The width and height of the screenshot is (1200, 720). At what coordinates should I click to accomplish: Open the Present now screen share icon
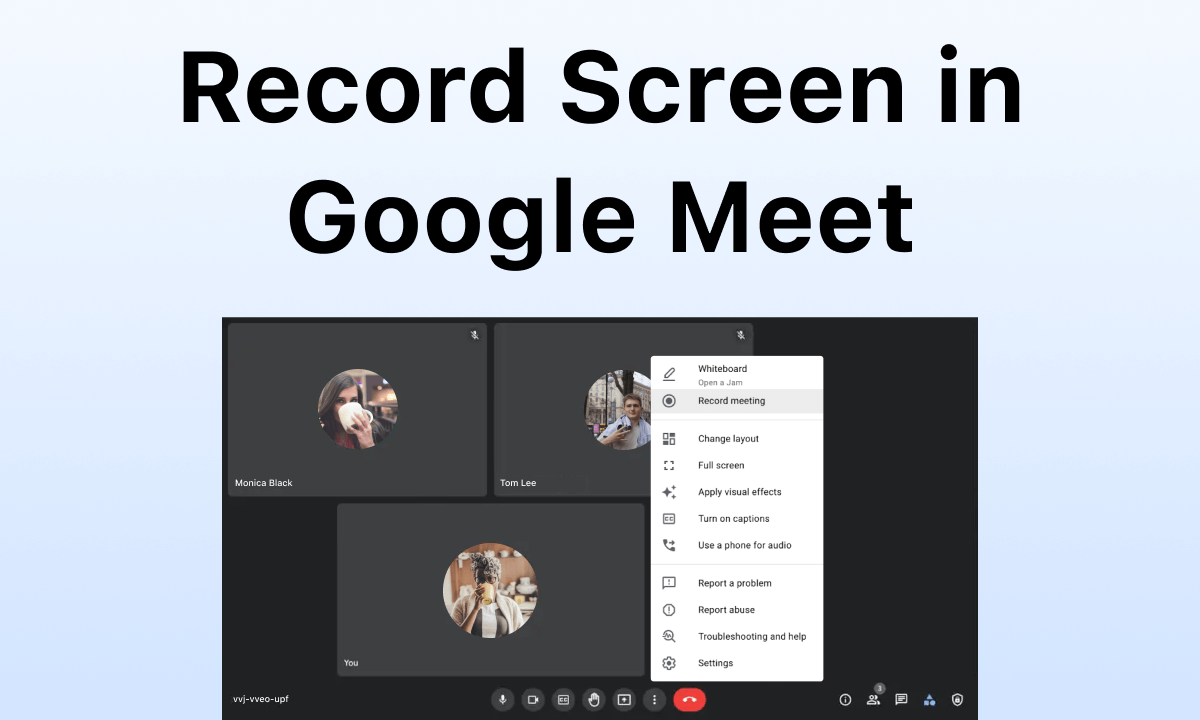(624, 699)
